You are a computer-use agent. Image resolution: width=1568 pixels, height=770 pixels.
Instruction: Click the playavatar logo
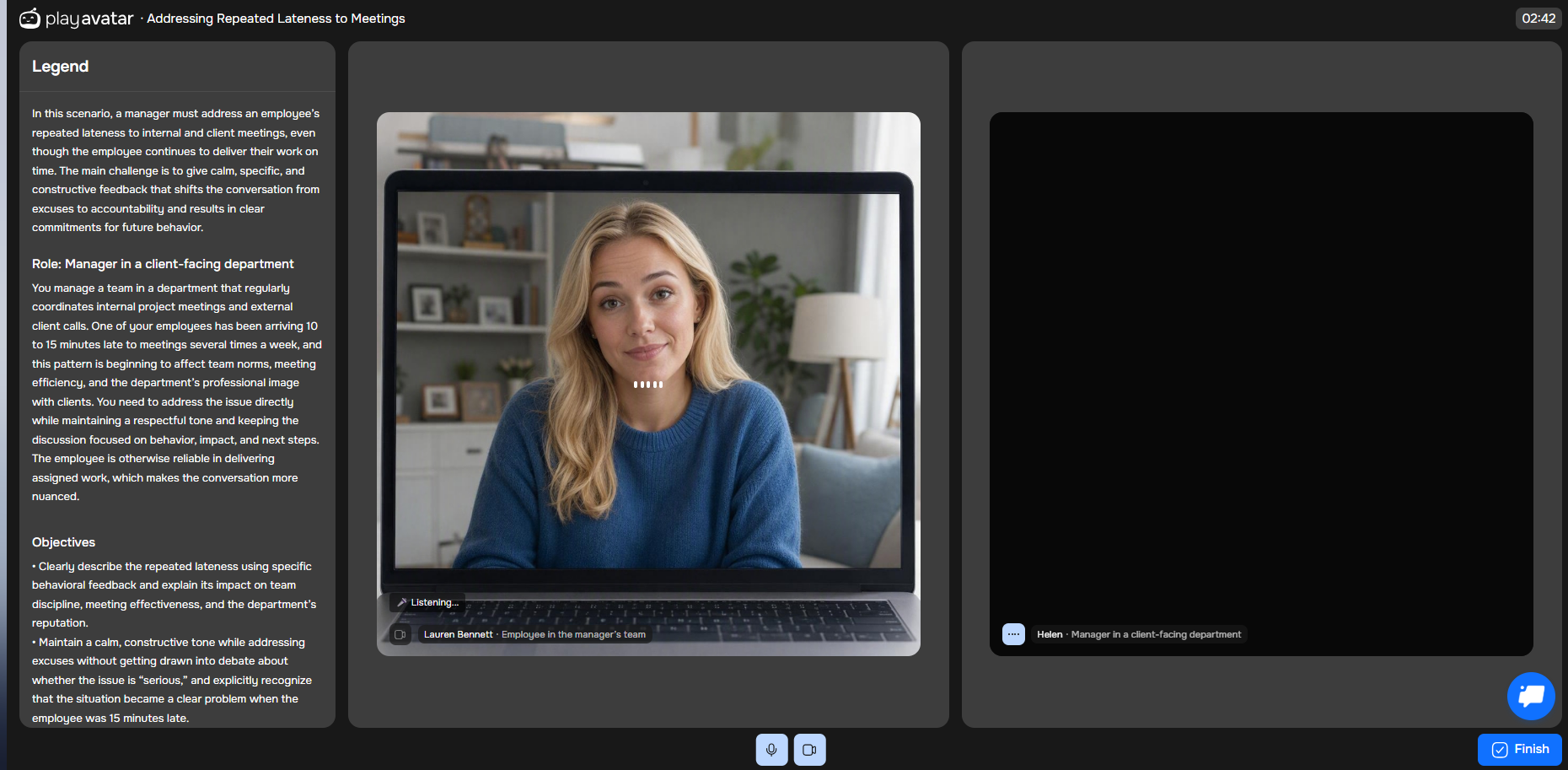[76, 19]
